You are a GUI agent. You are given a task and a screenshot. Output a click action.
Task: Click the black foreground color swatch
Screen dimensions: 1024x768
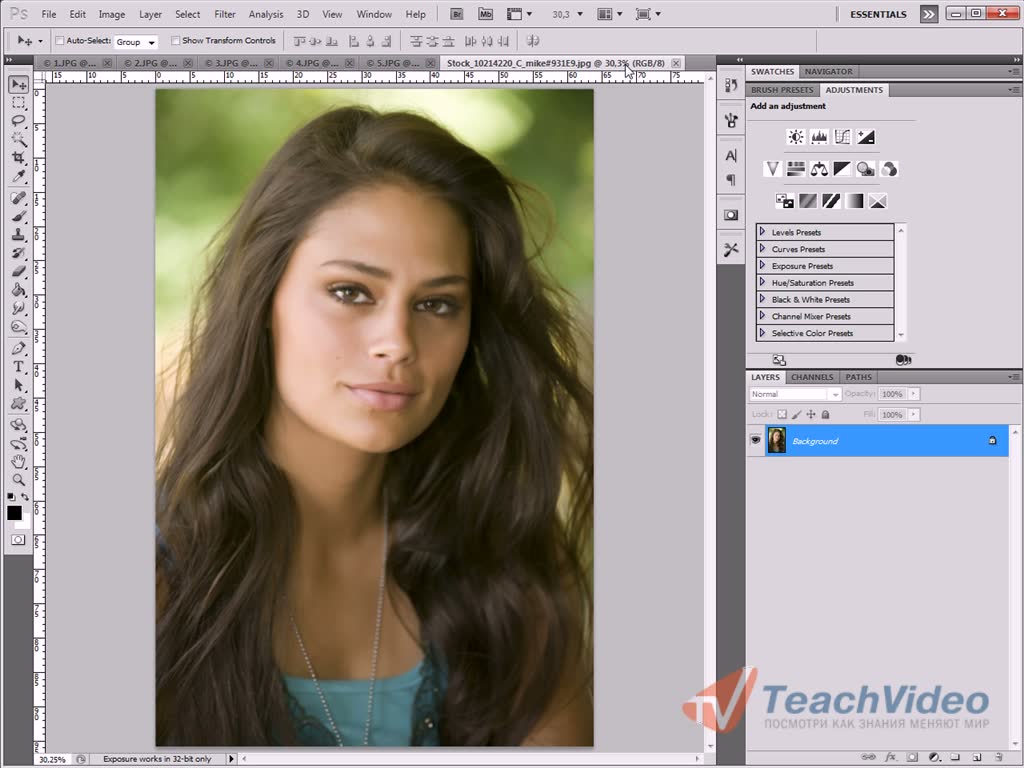[x=14, y=513]
